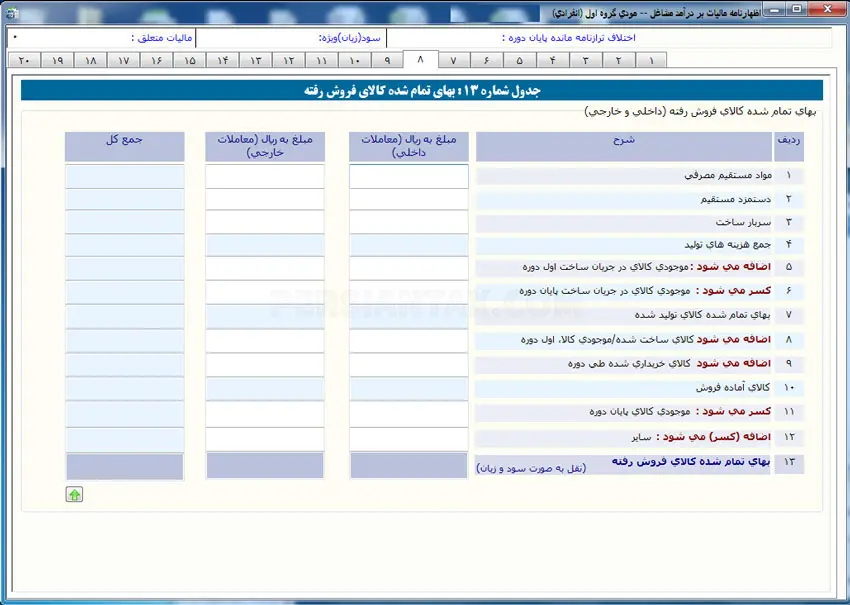850x605 pixels.
Task: Click foreign amount field for row 1 مواد مستقيم مصرفي
Action: point(265,176)
